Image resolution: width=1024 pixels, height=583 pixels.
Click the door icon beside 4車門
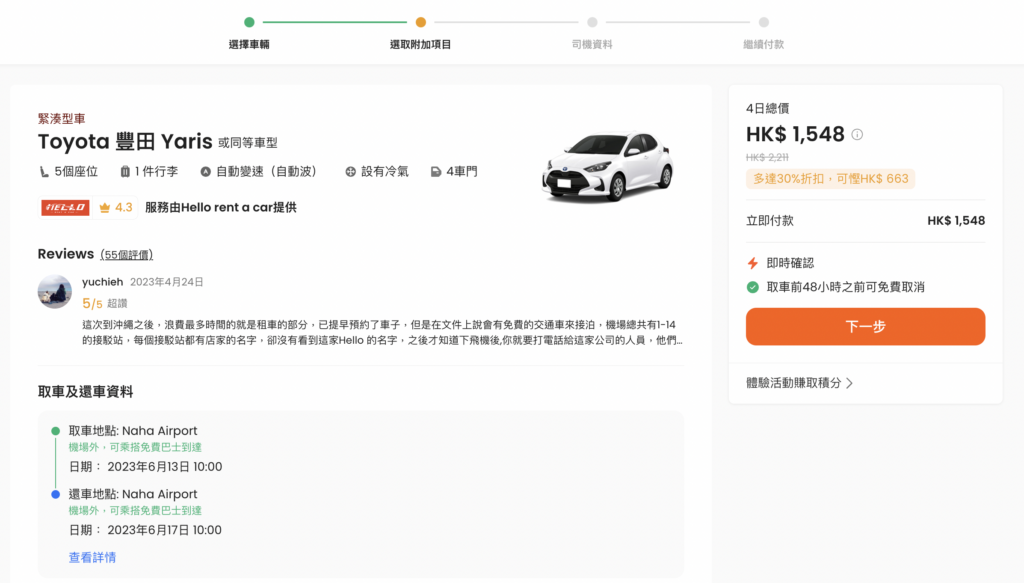pos(436,172)
